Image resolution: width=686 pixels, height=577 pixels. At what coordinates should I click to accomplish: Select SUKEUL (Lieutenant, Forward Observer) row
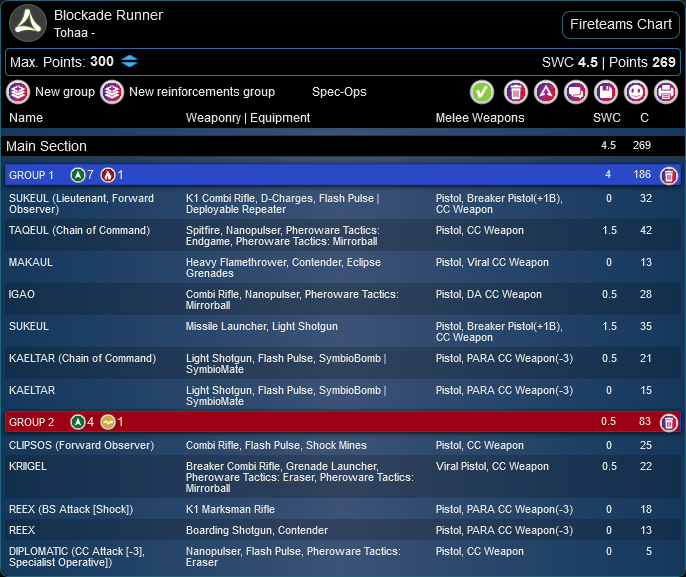tap(343, 203)
